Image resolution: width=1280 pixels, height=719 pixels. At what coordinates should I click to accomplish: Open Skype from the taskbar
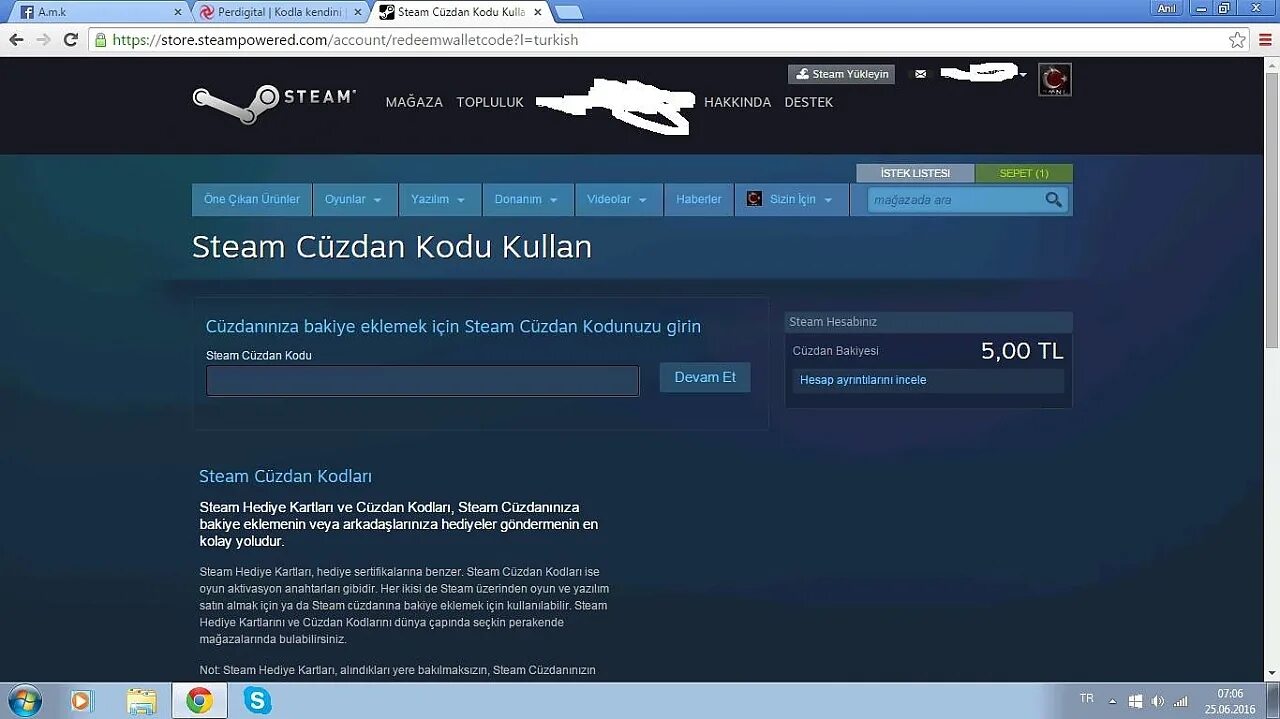pos(257,701)
